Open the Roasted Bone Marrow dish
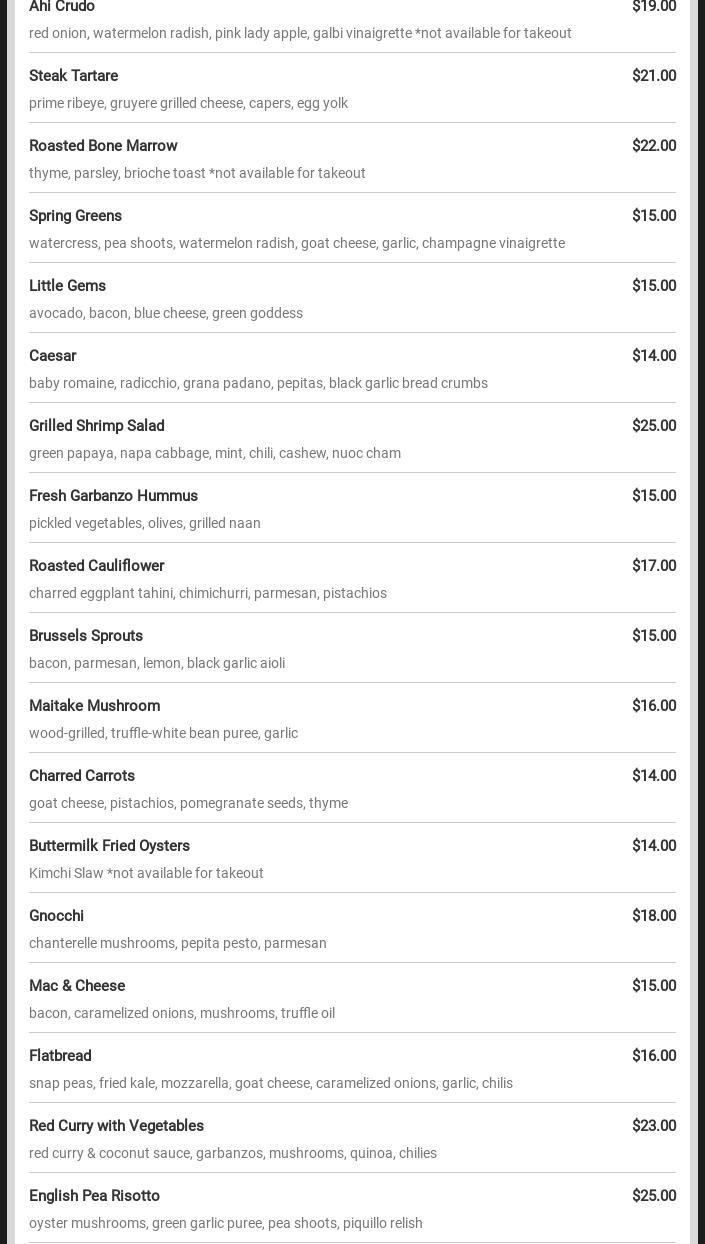This screenshot has width=705, height=1244. click(x=103, y=146)
